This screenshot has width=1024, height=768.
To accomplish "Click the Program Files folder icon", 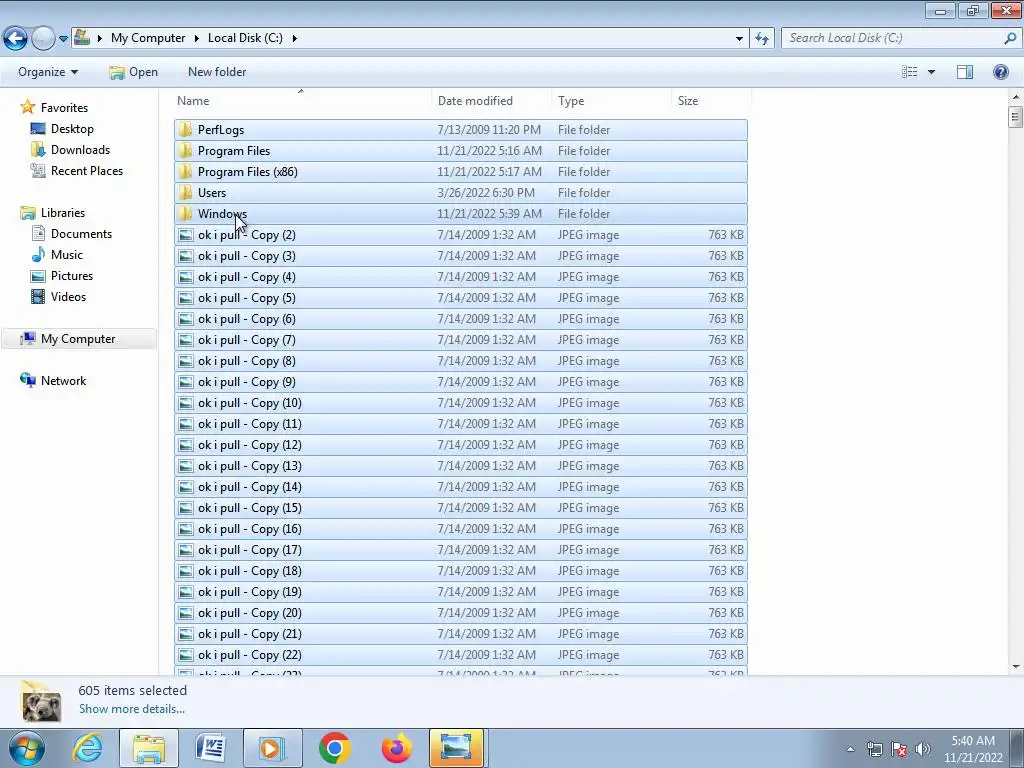I will point(185,150).
